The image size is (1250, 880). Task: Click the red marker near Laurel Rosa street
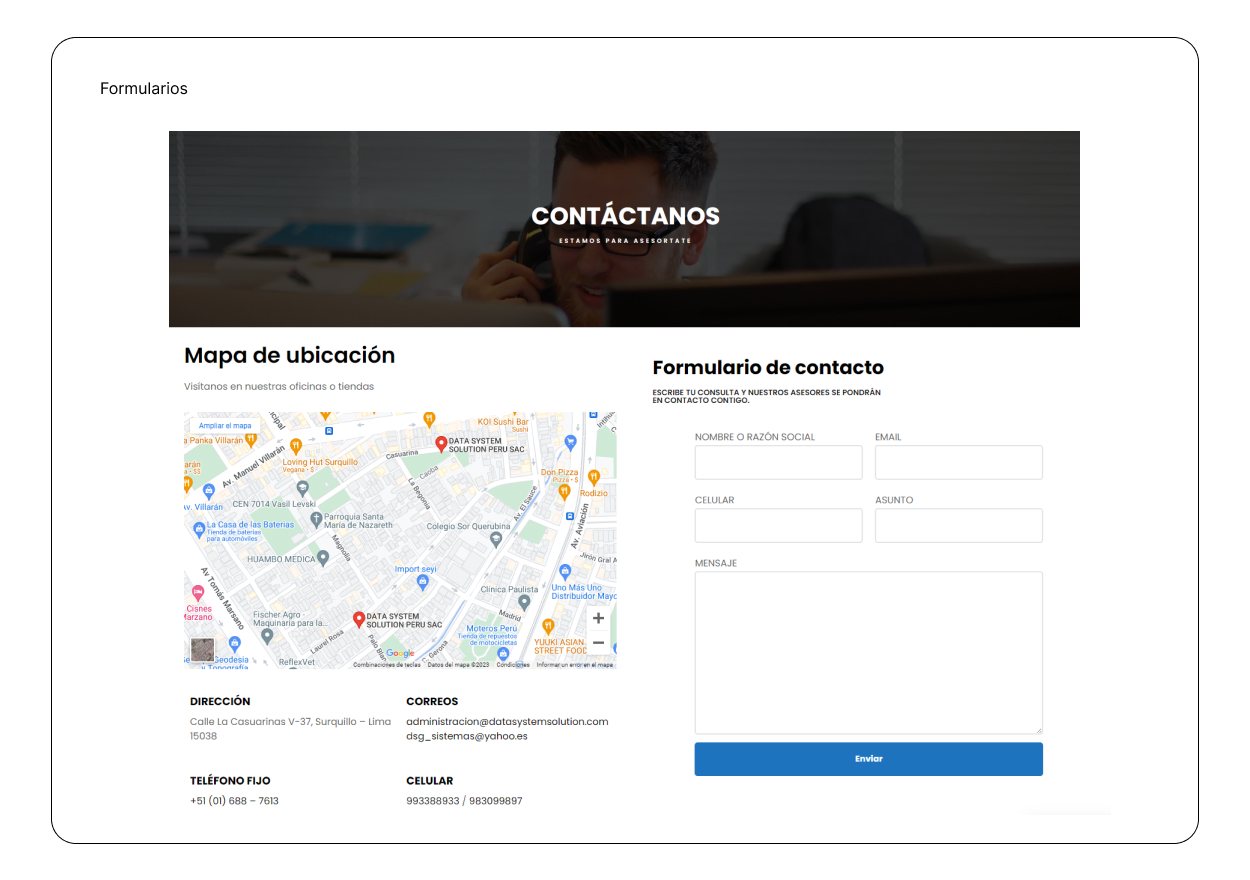pos(359,618)
